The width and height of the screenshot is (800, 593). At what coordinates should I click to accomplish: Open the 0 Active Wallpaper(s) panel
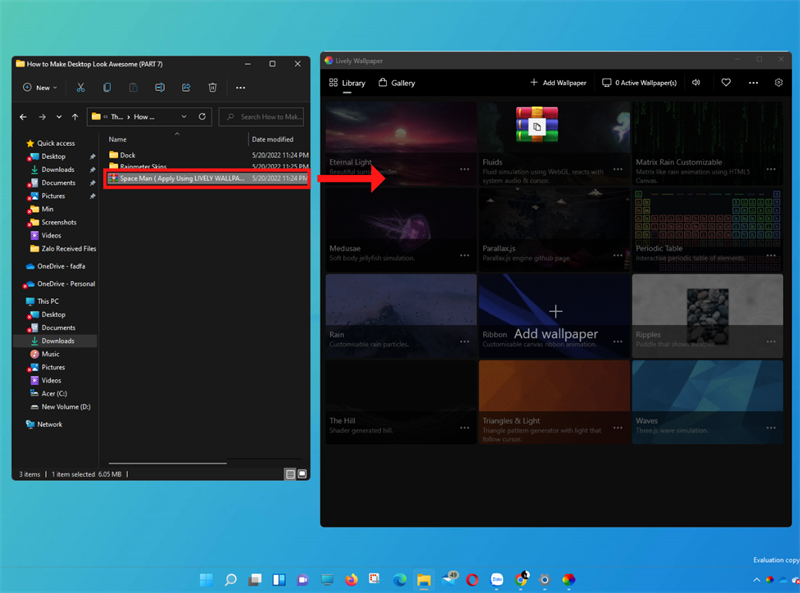tap(640, 82)
